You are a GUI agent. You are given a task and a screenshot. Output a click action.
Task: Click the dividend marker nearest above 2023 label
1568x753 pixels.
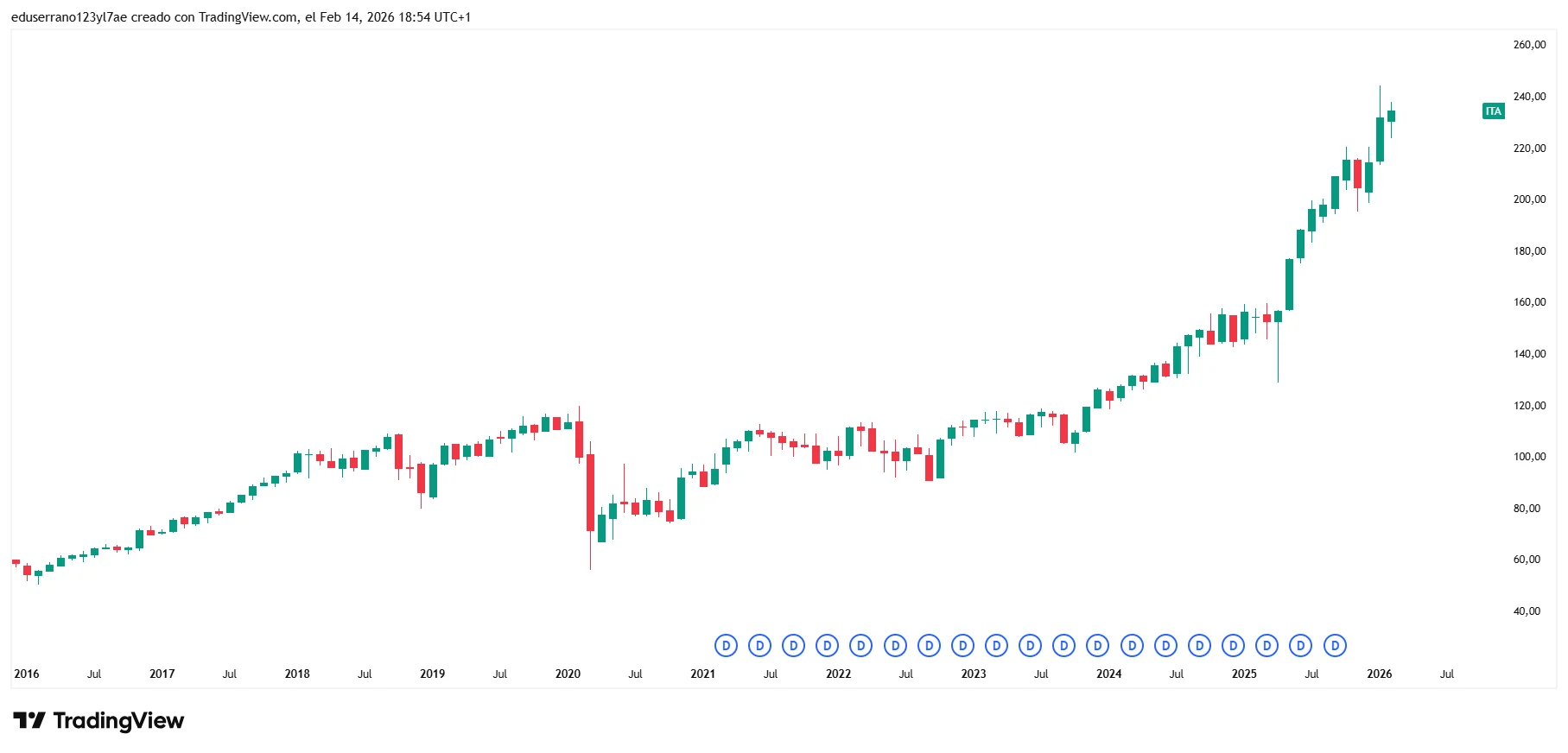coord(962,645)
